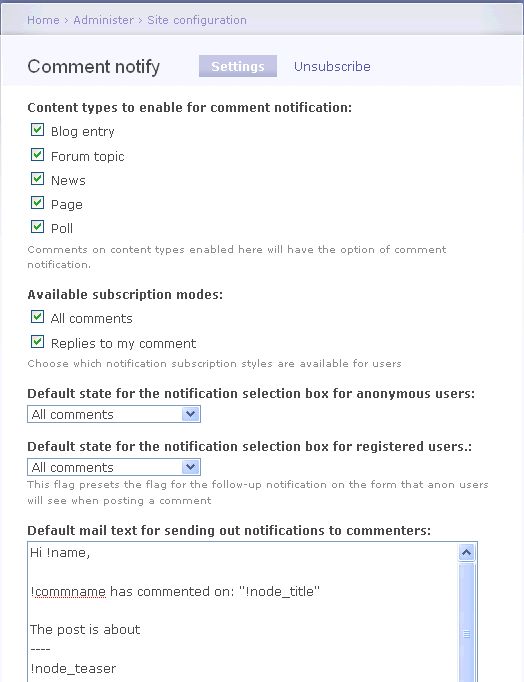Open the Administer breadcrumb link
Viewport: 524px width, 682px height.
point(103,20)
